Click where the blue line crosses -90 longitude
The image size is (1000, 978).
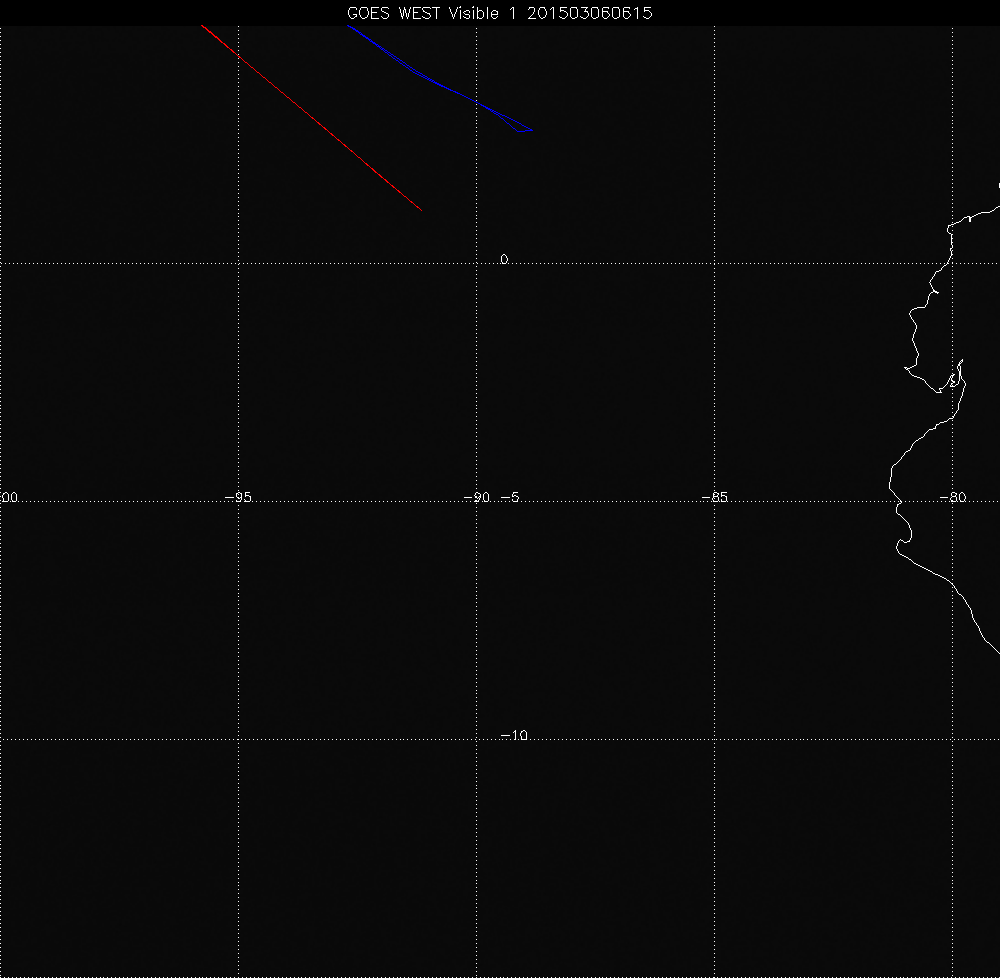point(477,103)
